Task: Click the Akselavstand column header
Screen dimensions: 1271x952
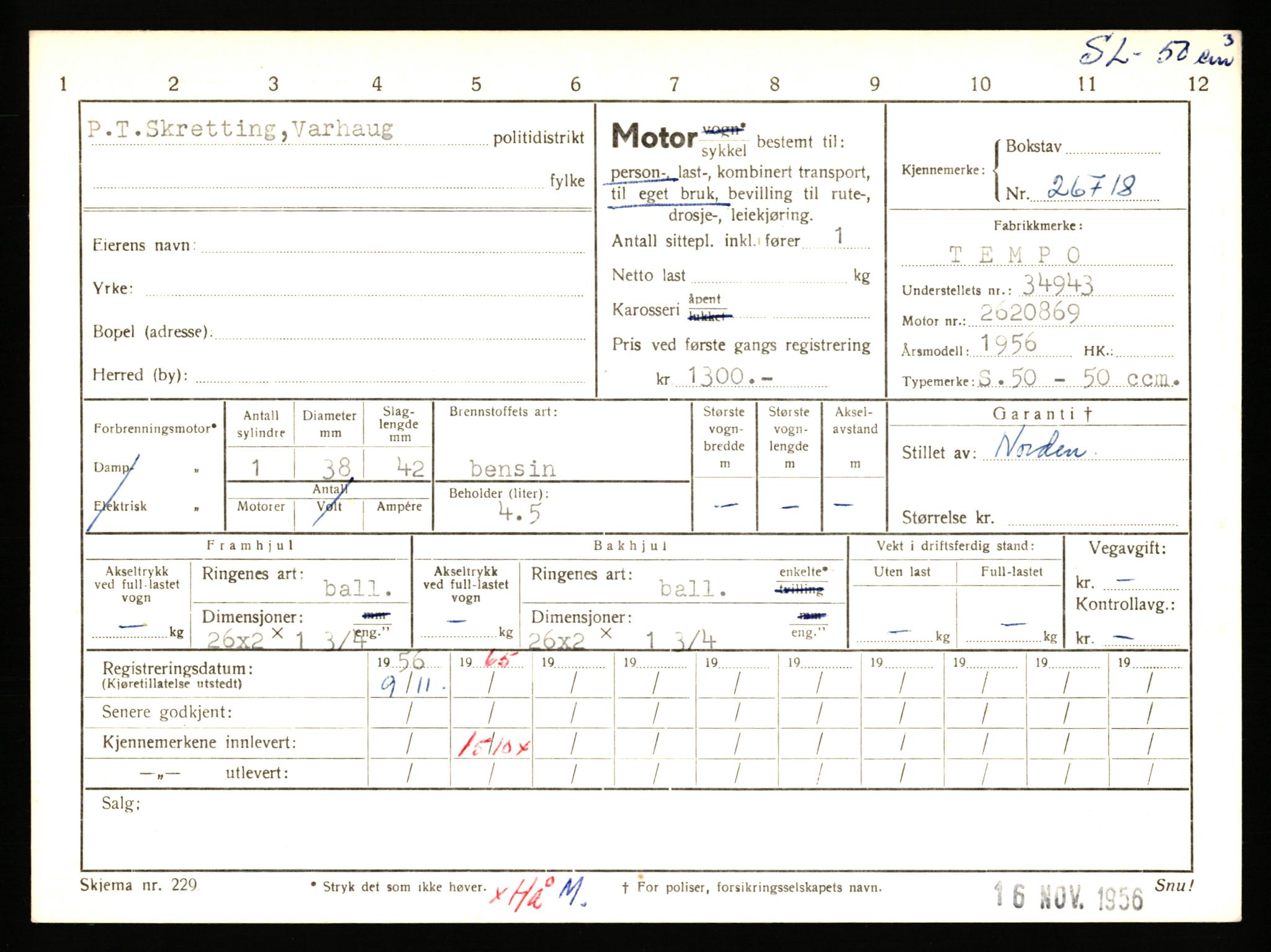Action: coord(855,437)
